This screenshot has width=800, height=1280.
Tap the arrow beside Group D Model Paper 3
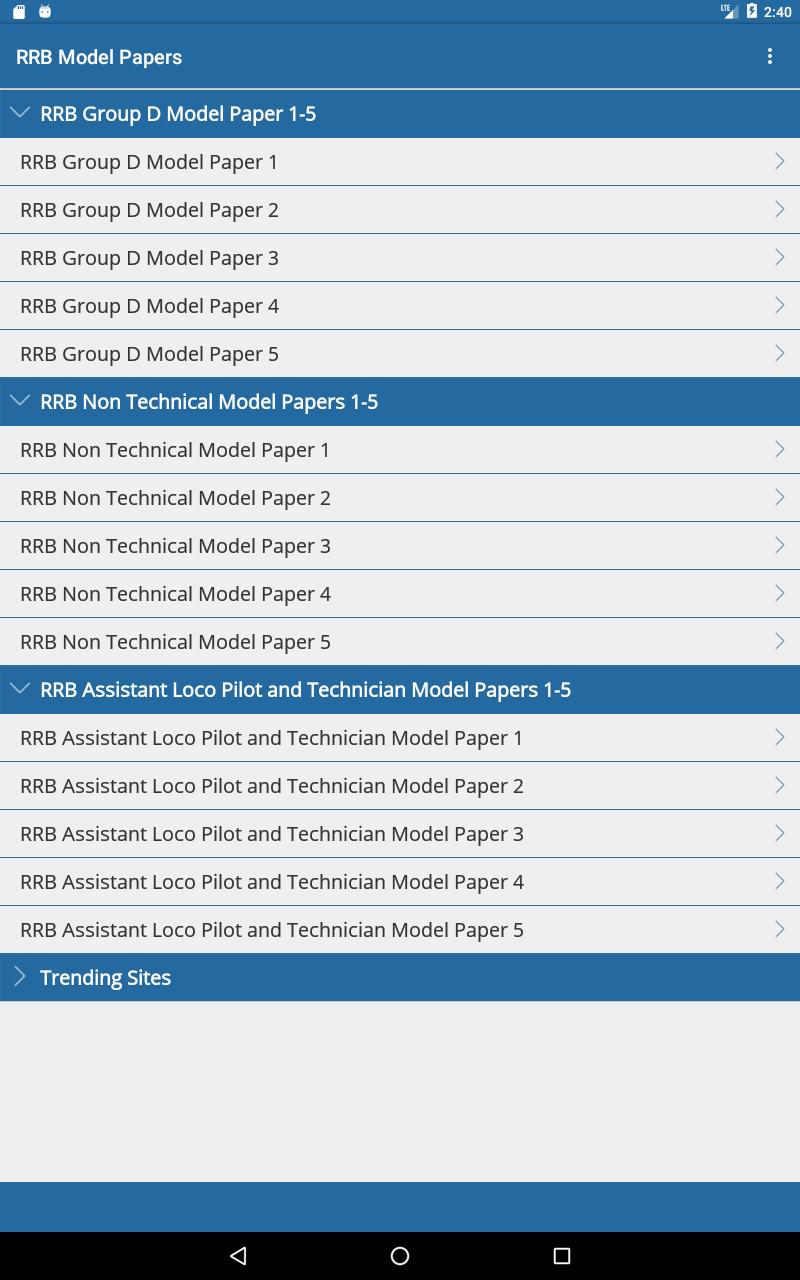[780, 257]
